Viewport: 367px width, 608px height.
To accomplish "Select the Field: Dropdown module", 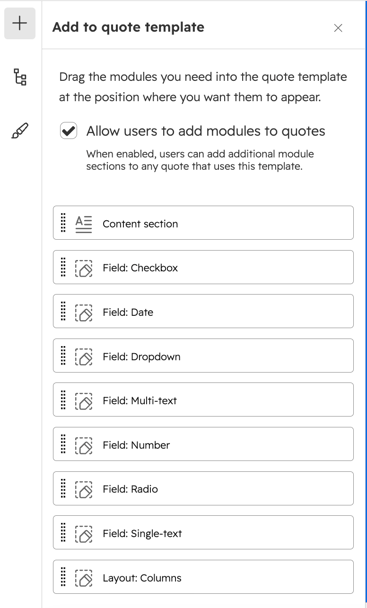I will [203, 356].
